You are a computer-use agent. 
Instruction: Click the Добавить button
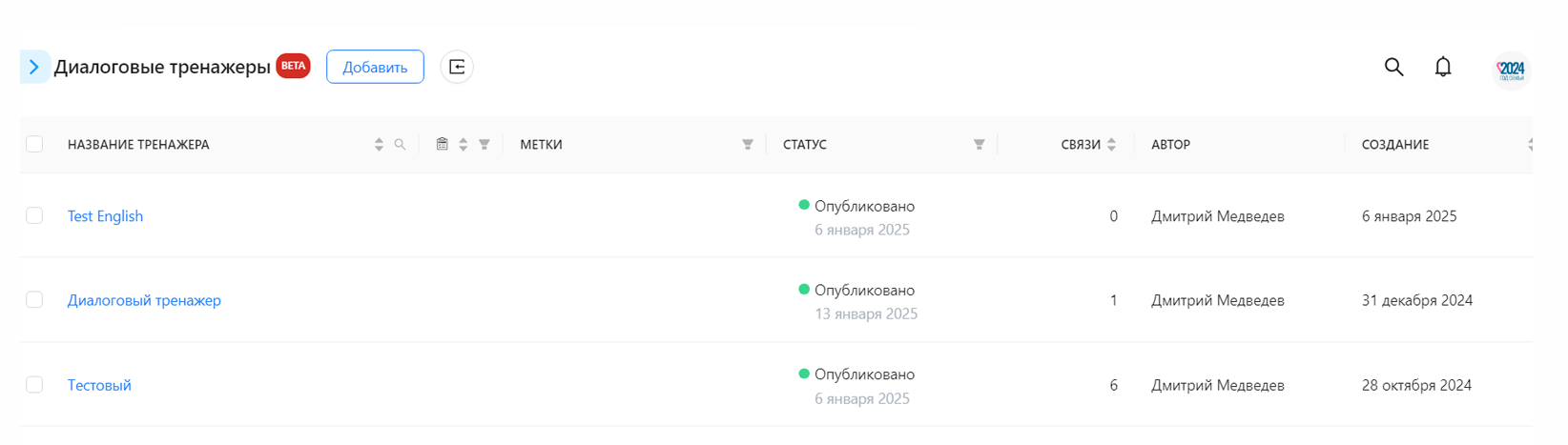375,67
